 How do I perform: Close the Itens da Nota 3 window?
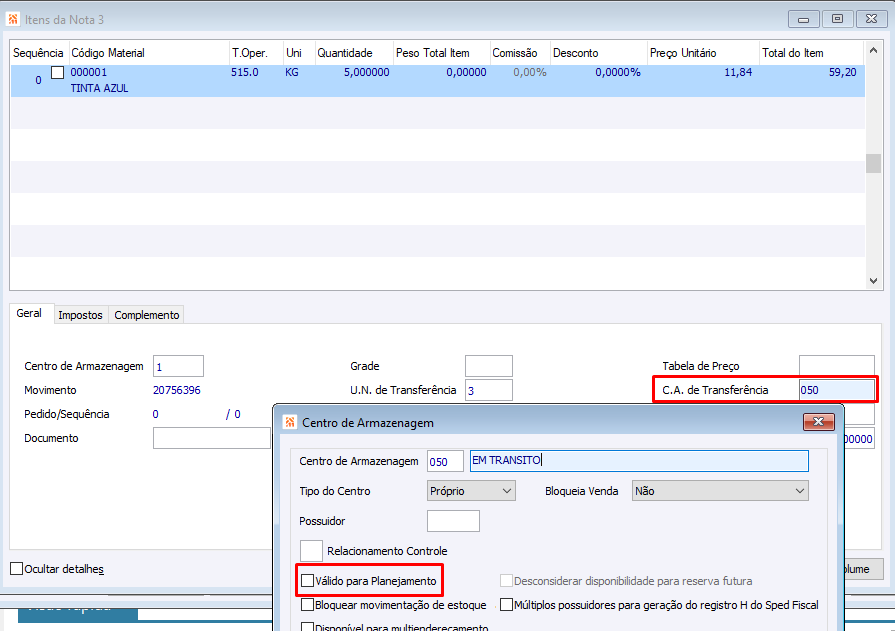coord(871,19)
